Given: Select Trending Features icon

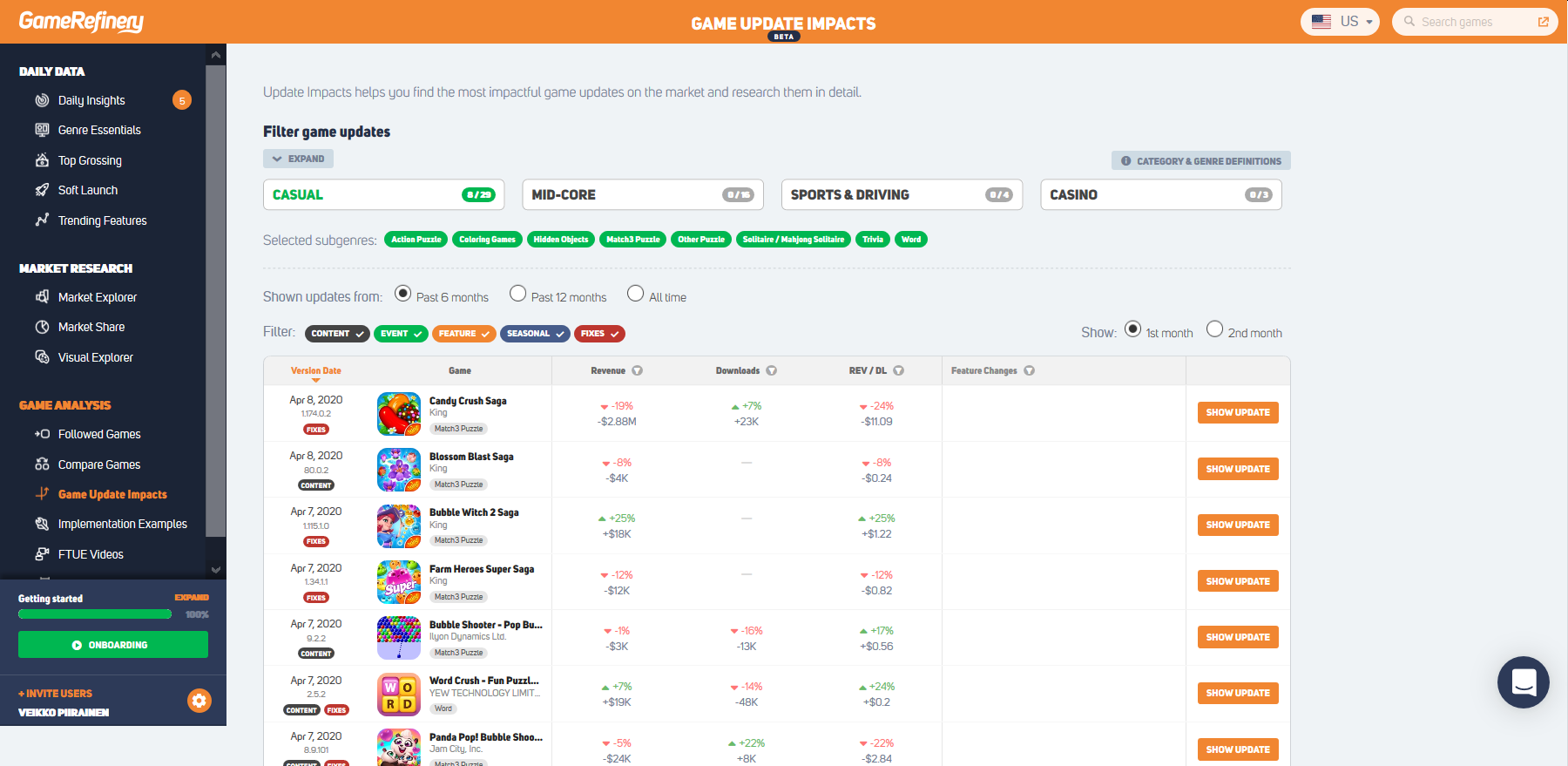Looking at the screenshot, I should (42, 220).
